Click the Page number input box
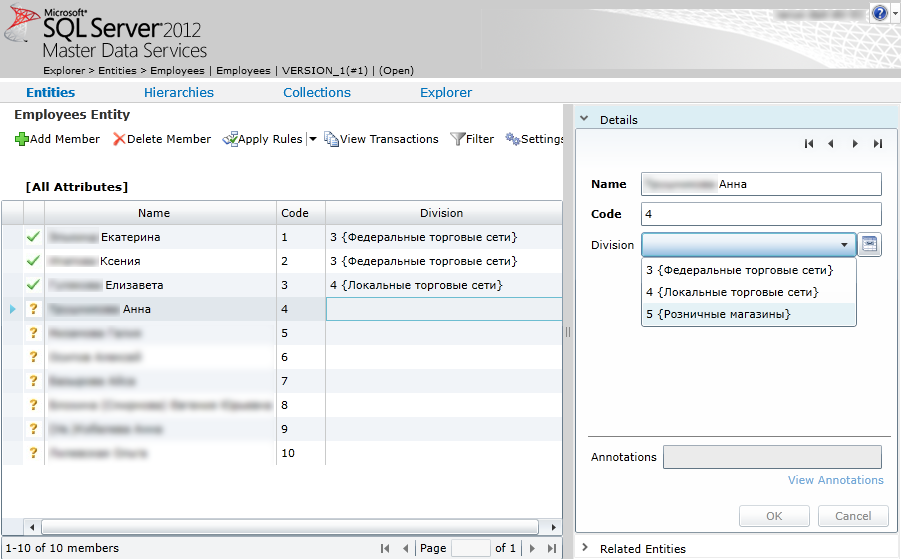The width and height of the screenshot is (901, 559). pos(471,548)
